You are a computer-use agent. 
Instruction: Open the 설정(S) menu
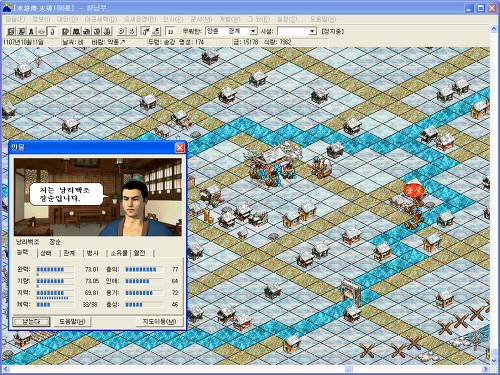click(x=289, y=19)
